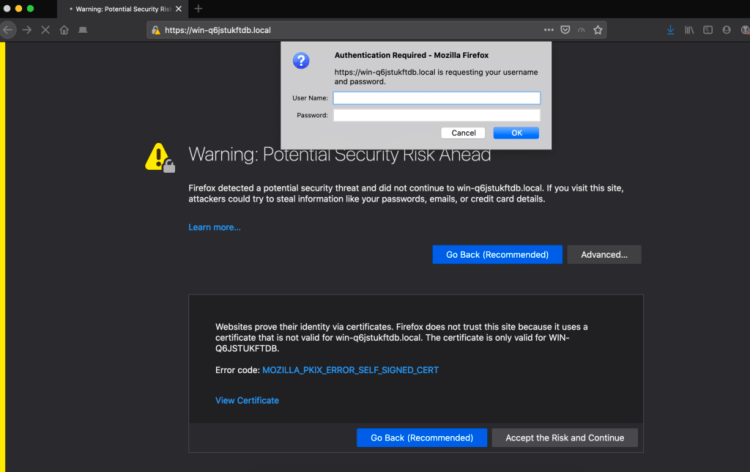Focus the User Name input field
The height and width of the screenshot is (472, 750).
click(437, 98)
